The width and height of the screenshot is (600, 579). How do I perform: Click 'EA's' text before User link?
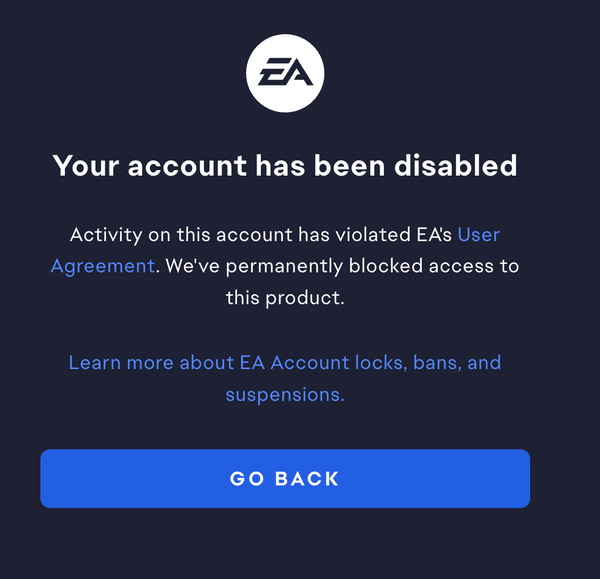(434, 235)
